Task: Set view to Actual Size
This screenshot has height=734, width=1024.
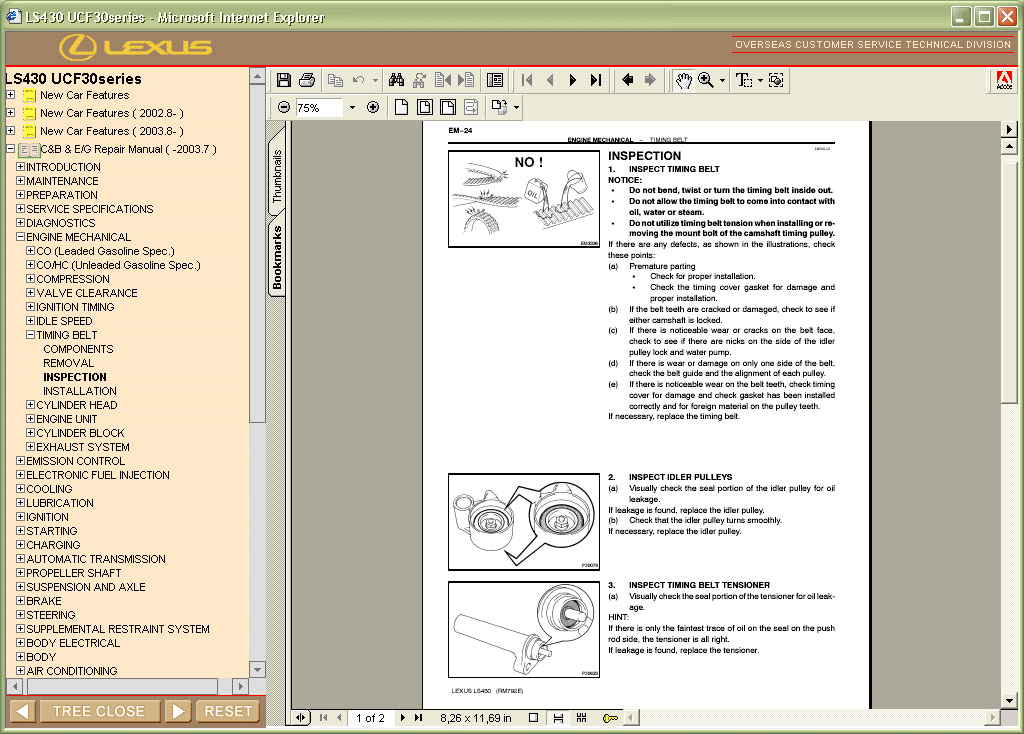Action: click(x=402, y=107)
